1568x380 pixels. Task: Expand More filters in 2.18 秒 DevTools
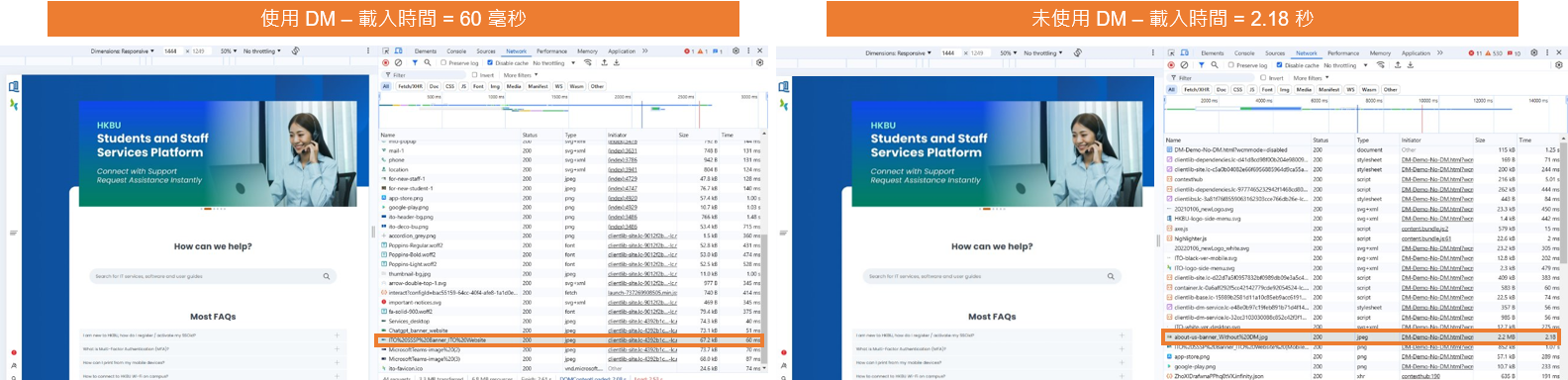(x=1311, y=77)
